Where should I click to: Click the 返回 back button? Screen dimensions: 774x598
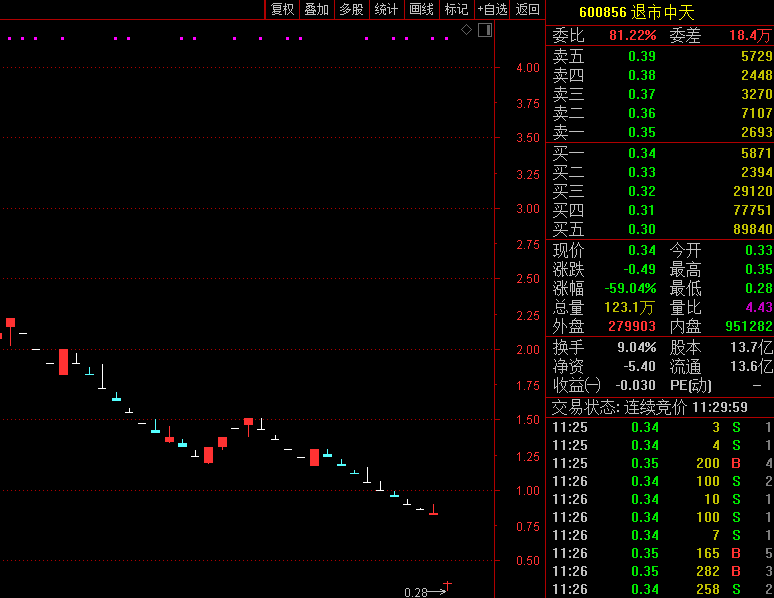pos(527,9)
